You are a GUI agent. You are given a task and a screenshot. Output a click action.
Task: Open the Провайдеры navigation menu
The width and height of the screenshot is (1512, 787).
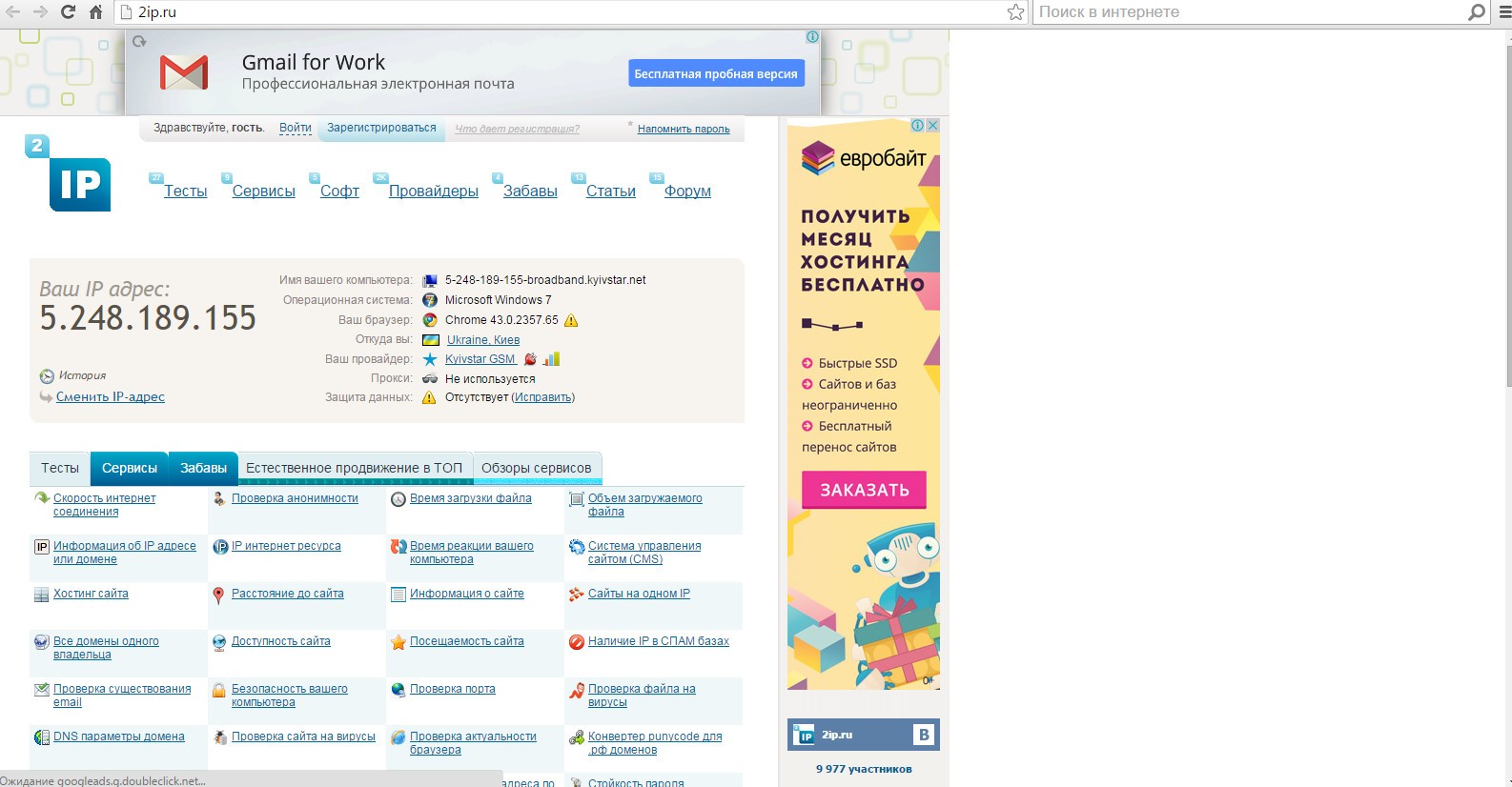coord(434,192)
